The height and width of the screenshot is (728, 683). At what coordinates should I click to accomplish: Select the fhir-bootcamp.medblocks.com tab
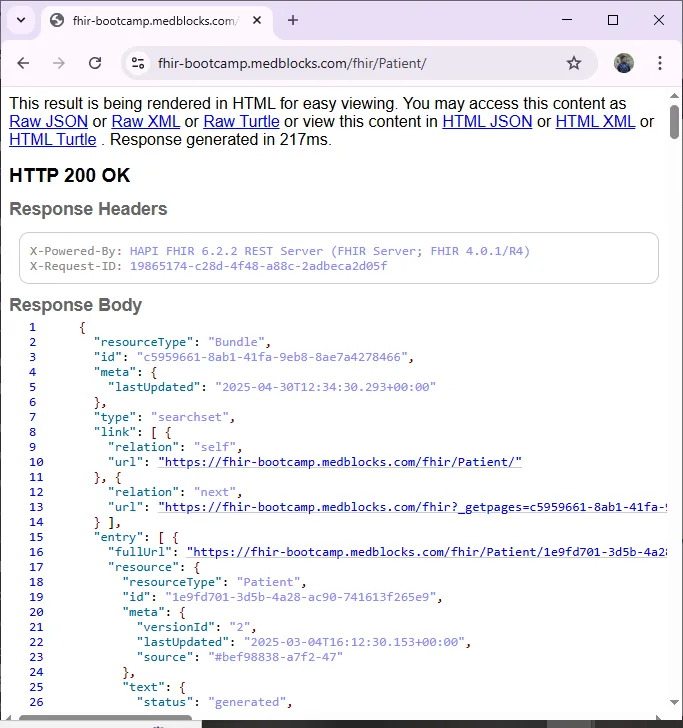click(150, 20)
